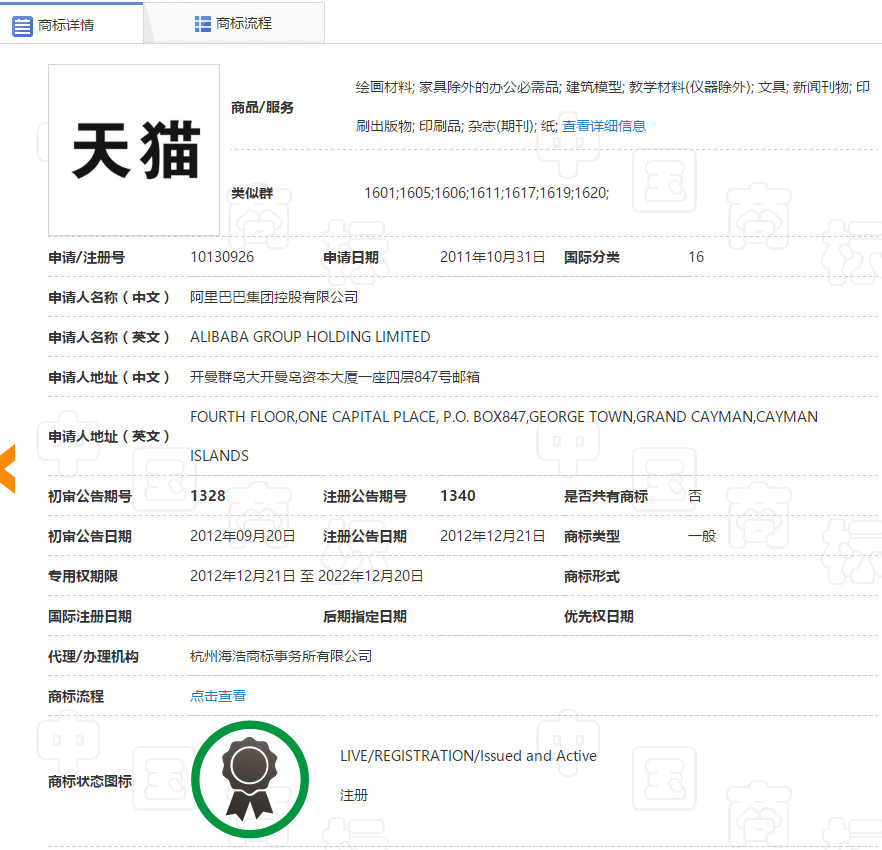The height and width of the screenshot is (850, 882).
Task: Click the 优先权日期 label
Action: [598, 617]
